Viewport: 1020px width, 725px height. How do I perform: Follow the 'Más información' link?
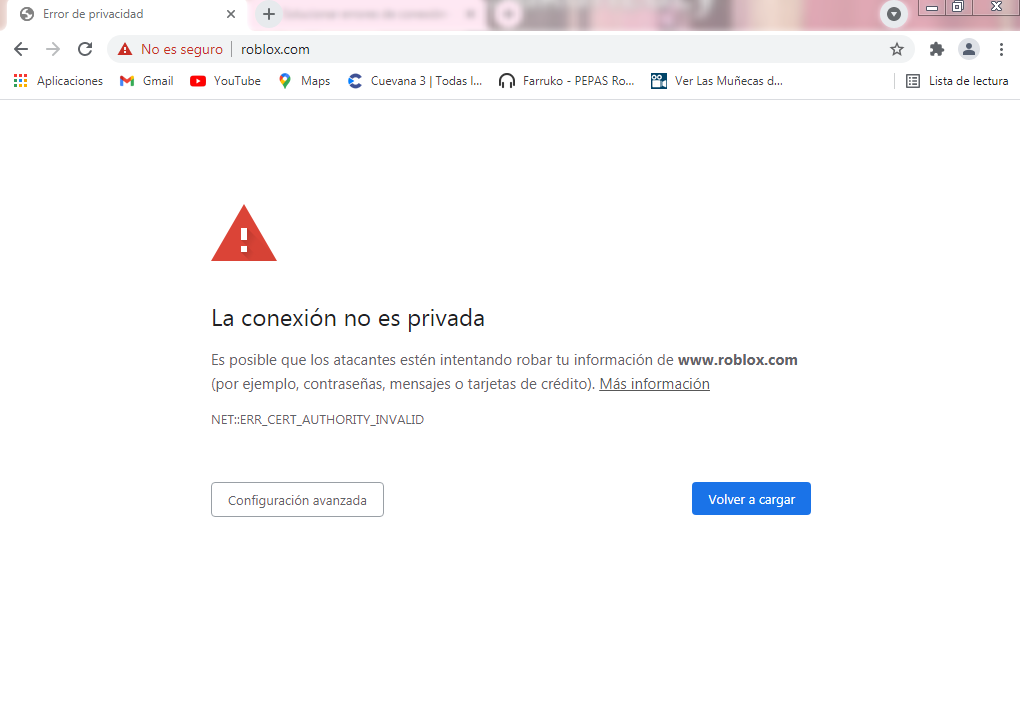[654, 384]
